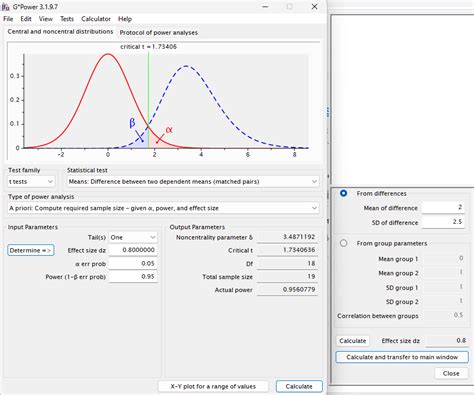Click the Total sample size value 19
Image resolution: width=474 pixels, height=395 pixels.
(x=287, y=277)
